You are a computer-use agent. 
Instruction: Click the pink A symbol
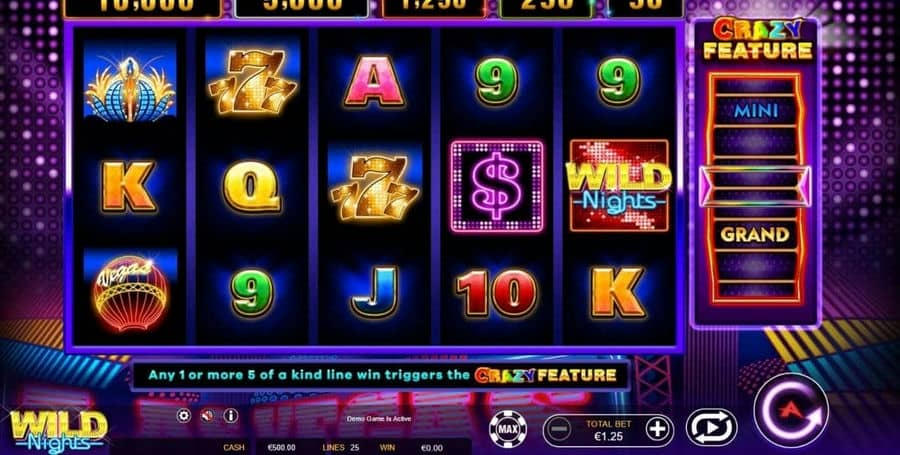click(x=374, y=81)
